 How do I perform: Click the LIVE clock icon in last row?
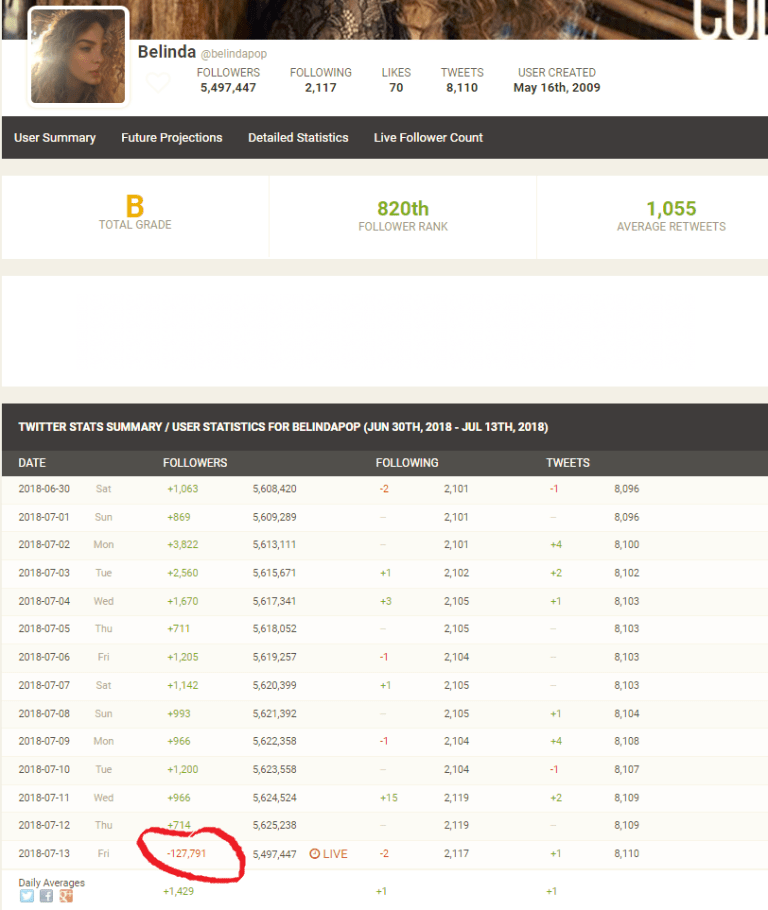[x=315, y=854]
